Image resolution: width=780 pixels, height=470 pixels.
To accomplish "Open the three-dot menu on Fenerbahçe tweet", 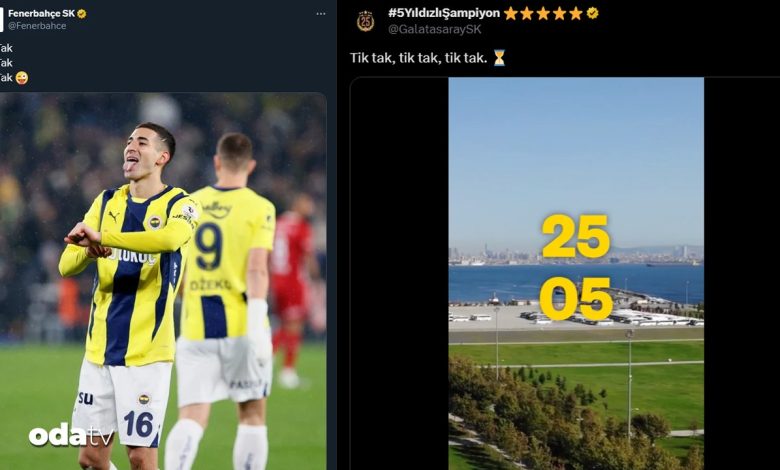I will point(321,14).
